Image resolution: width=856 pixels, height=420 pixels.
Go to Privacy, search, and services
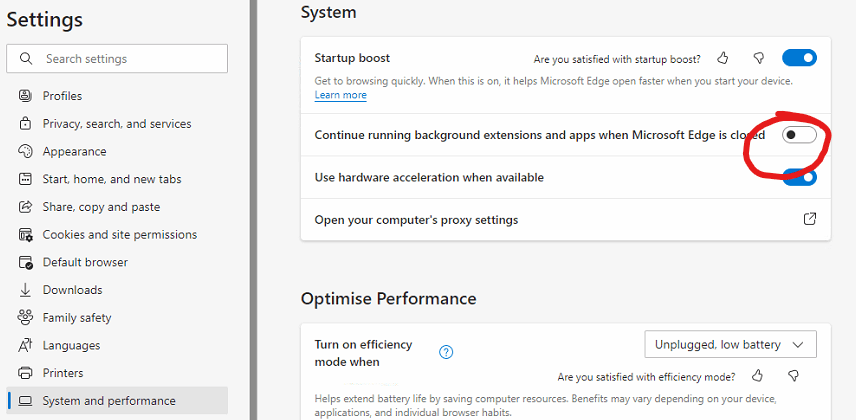tap(117, 124)
